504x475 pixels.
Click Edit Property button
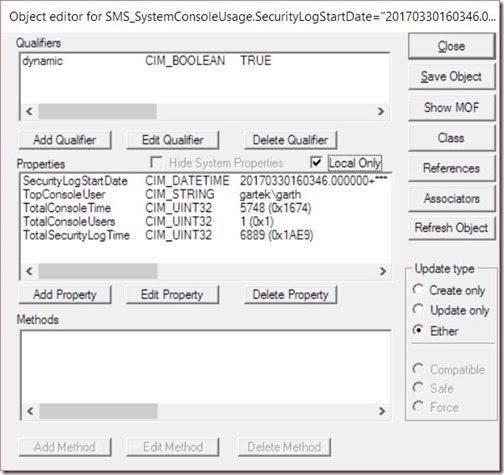tap(172, 295)
